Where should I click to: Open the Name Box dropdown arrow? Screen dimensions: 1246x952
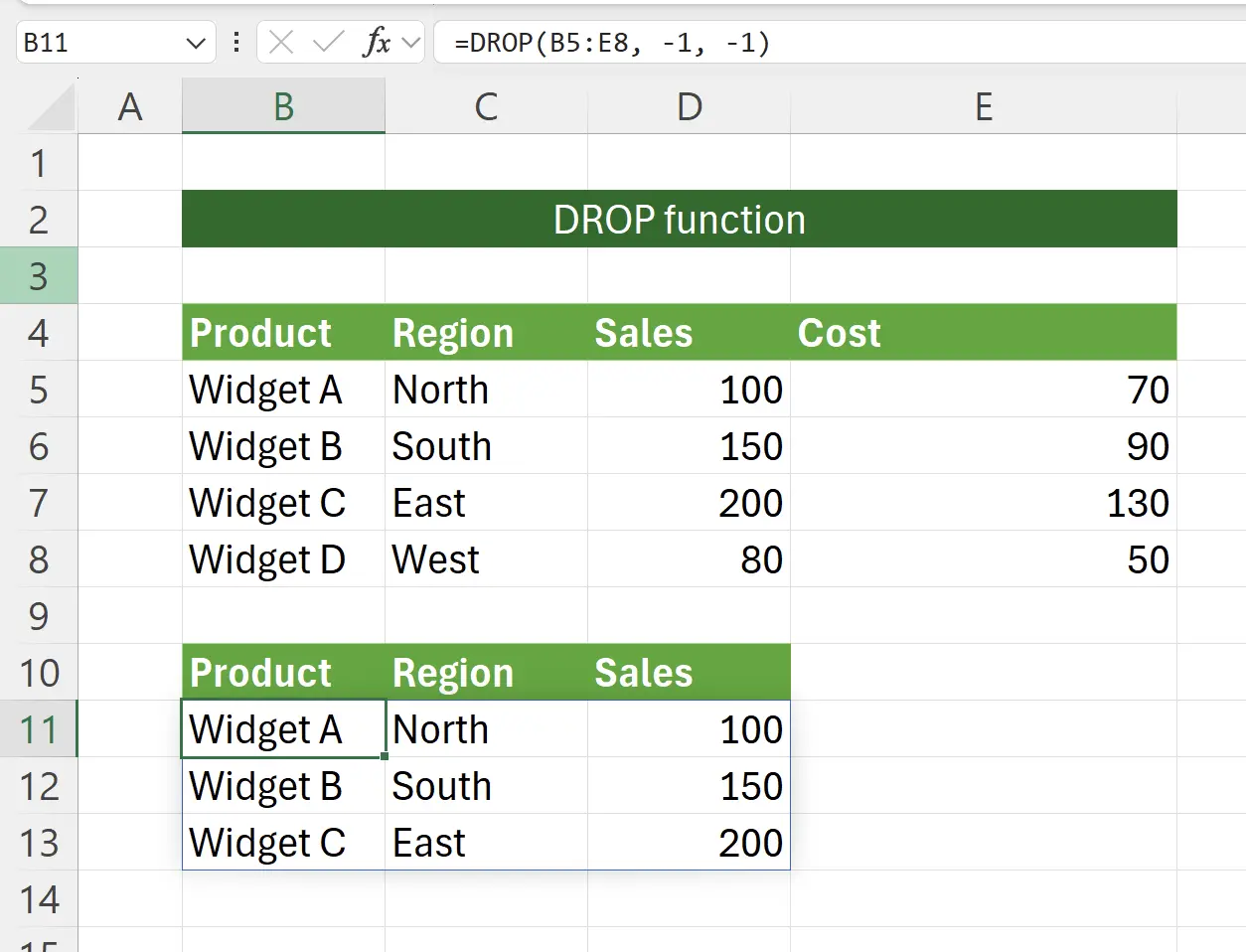(x=197, y=42)
